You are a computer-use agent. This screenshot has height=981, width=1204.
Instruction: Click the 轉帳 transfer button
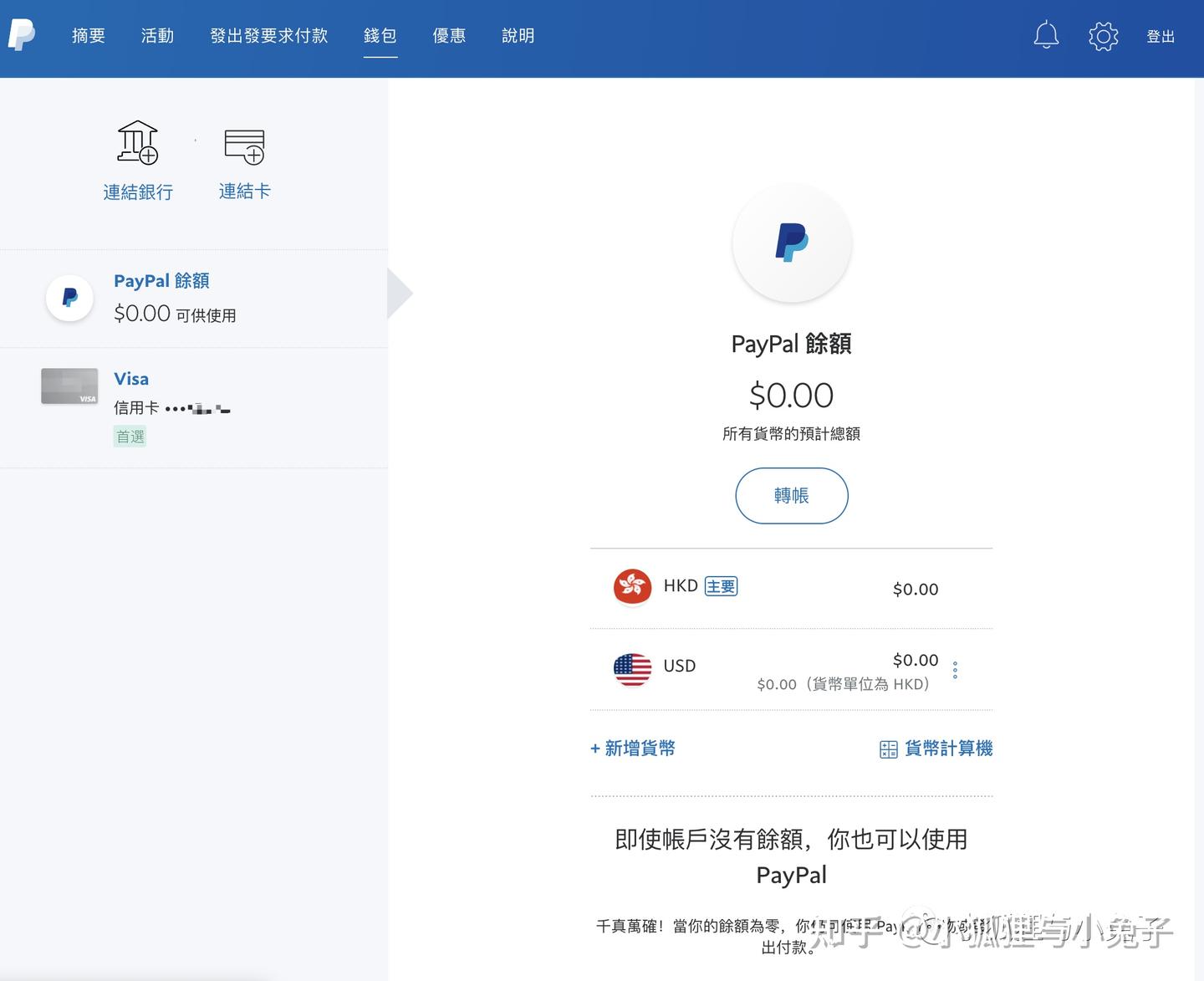[x=791, y=495]
